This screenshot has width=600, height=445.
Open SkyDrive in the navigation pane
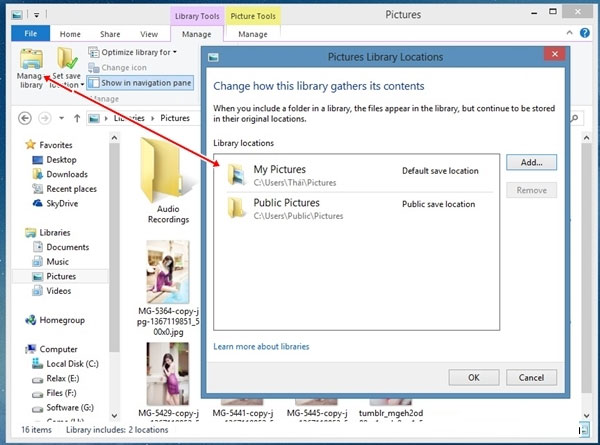tap(55, 203)
